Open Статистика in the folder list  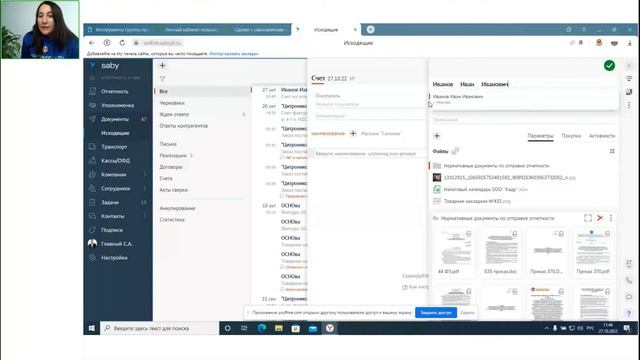tap(172, 220)
